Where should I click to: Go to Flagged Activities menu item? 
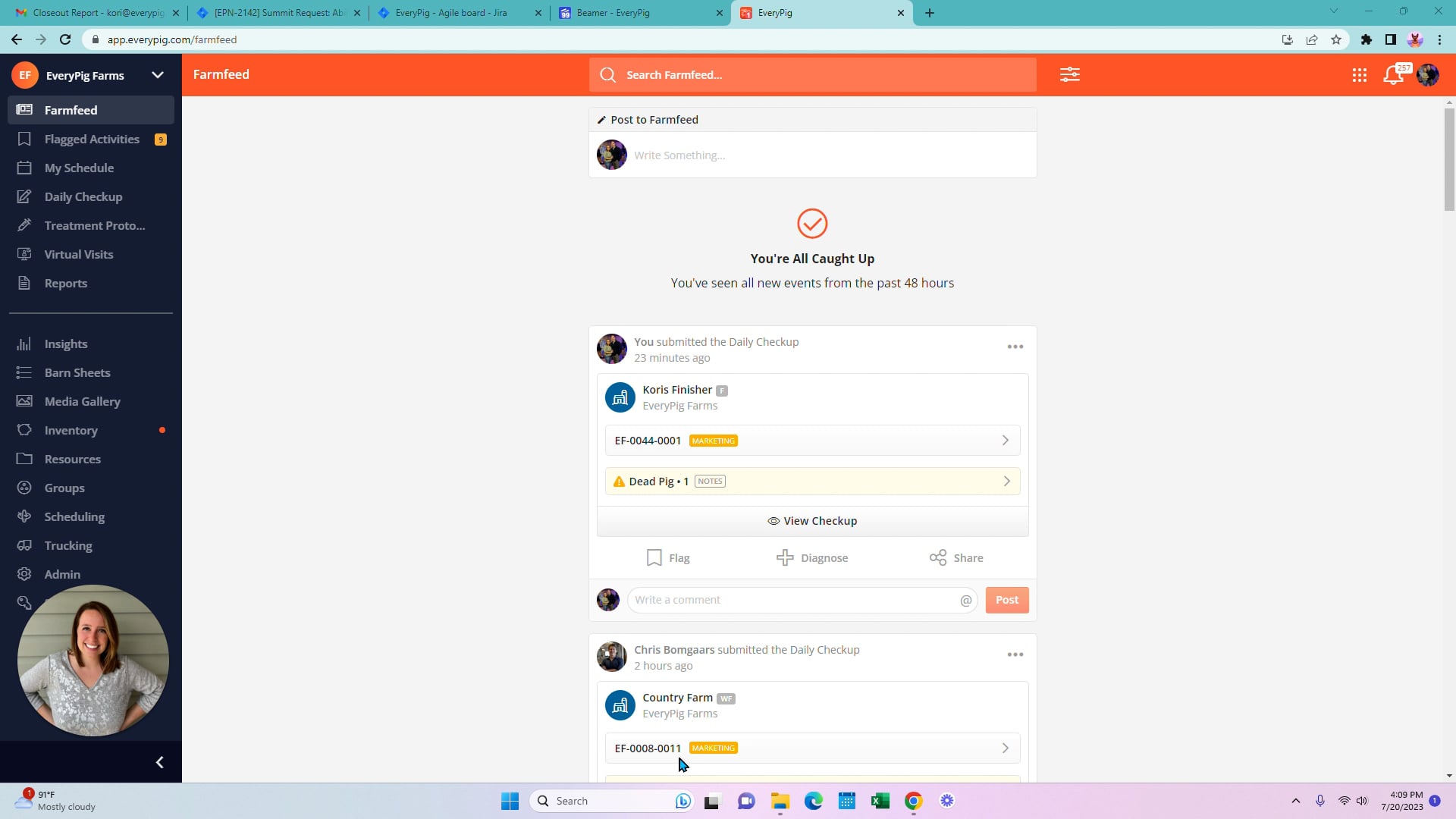[x=92, y=140]
